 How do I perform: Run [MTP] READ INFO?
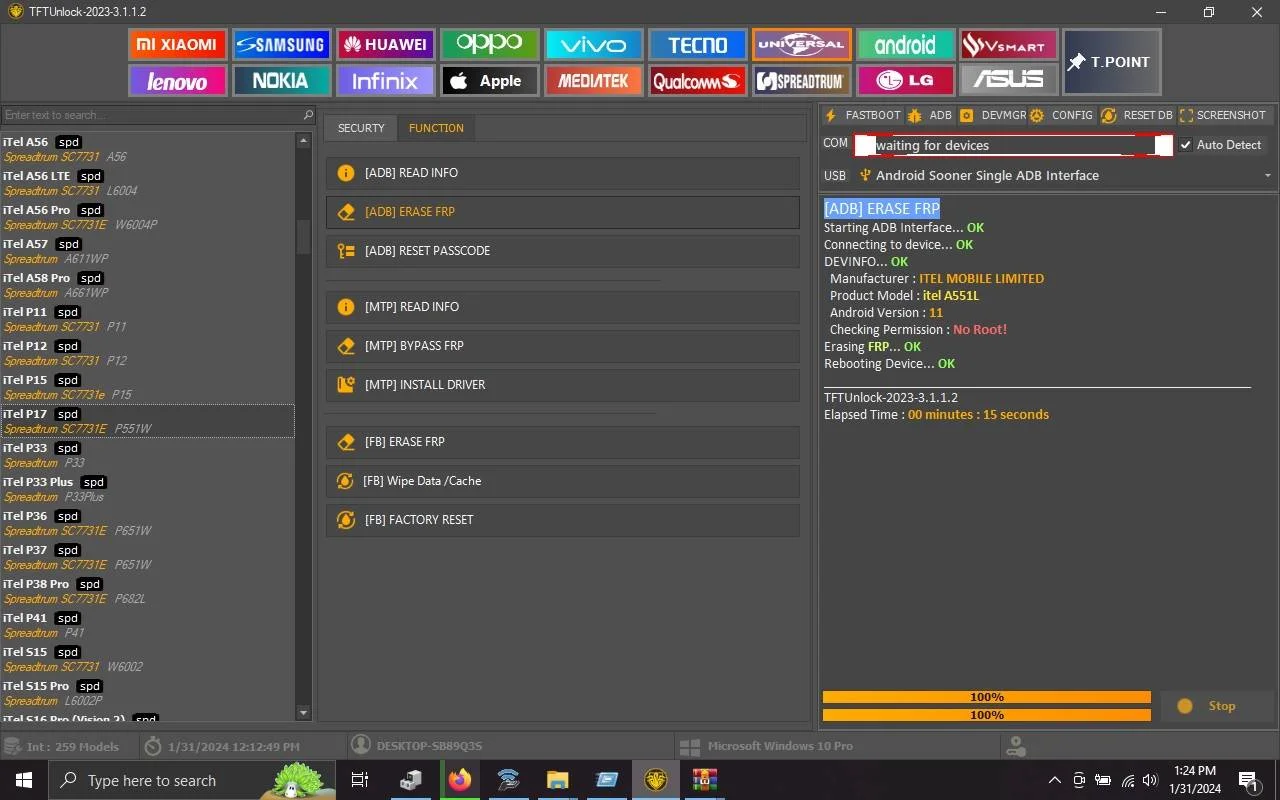click(562, 307)
